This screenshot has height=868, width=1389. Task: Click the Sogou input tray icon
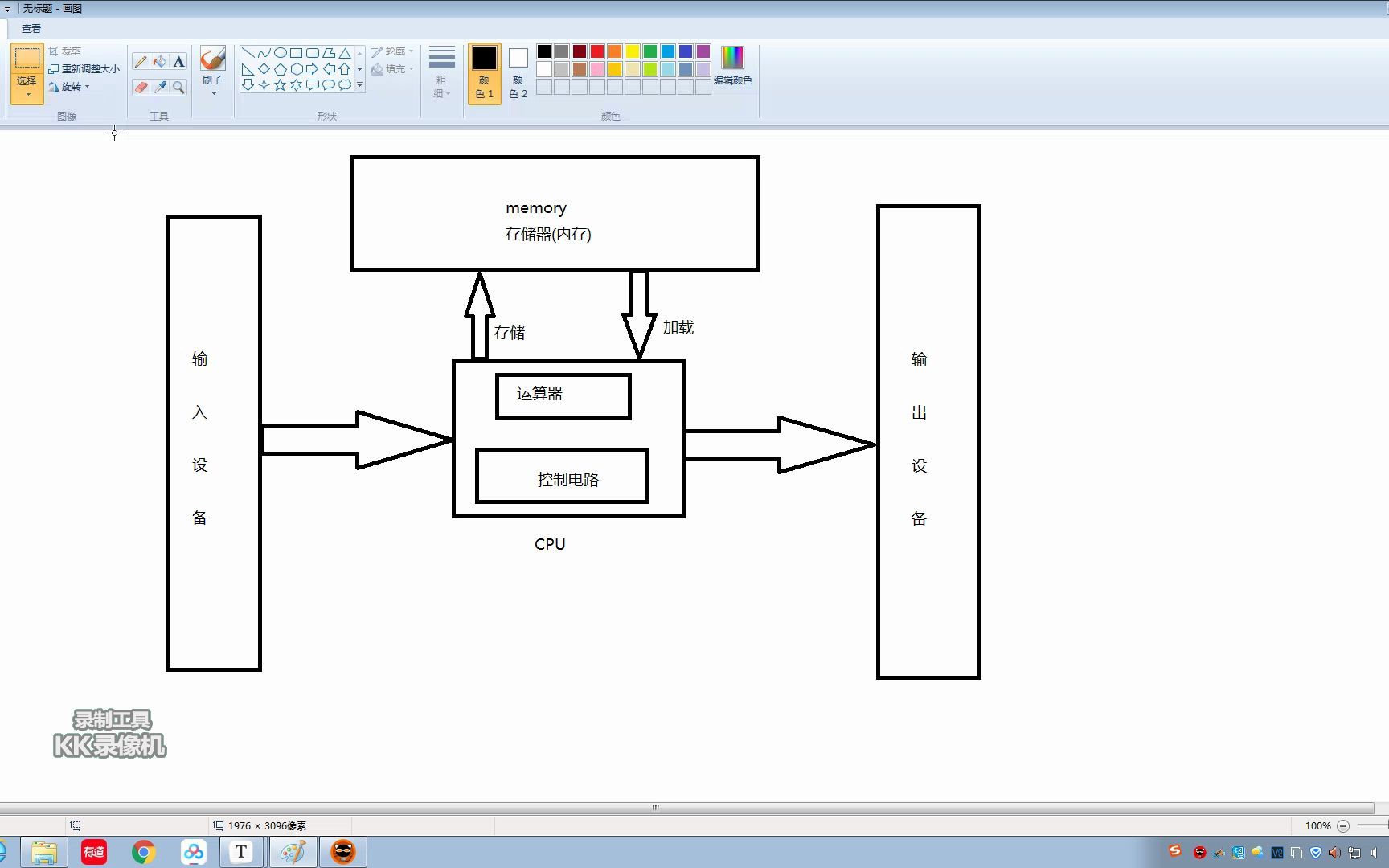[1175, 852]
